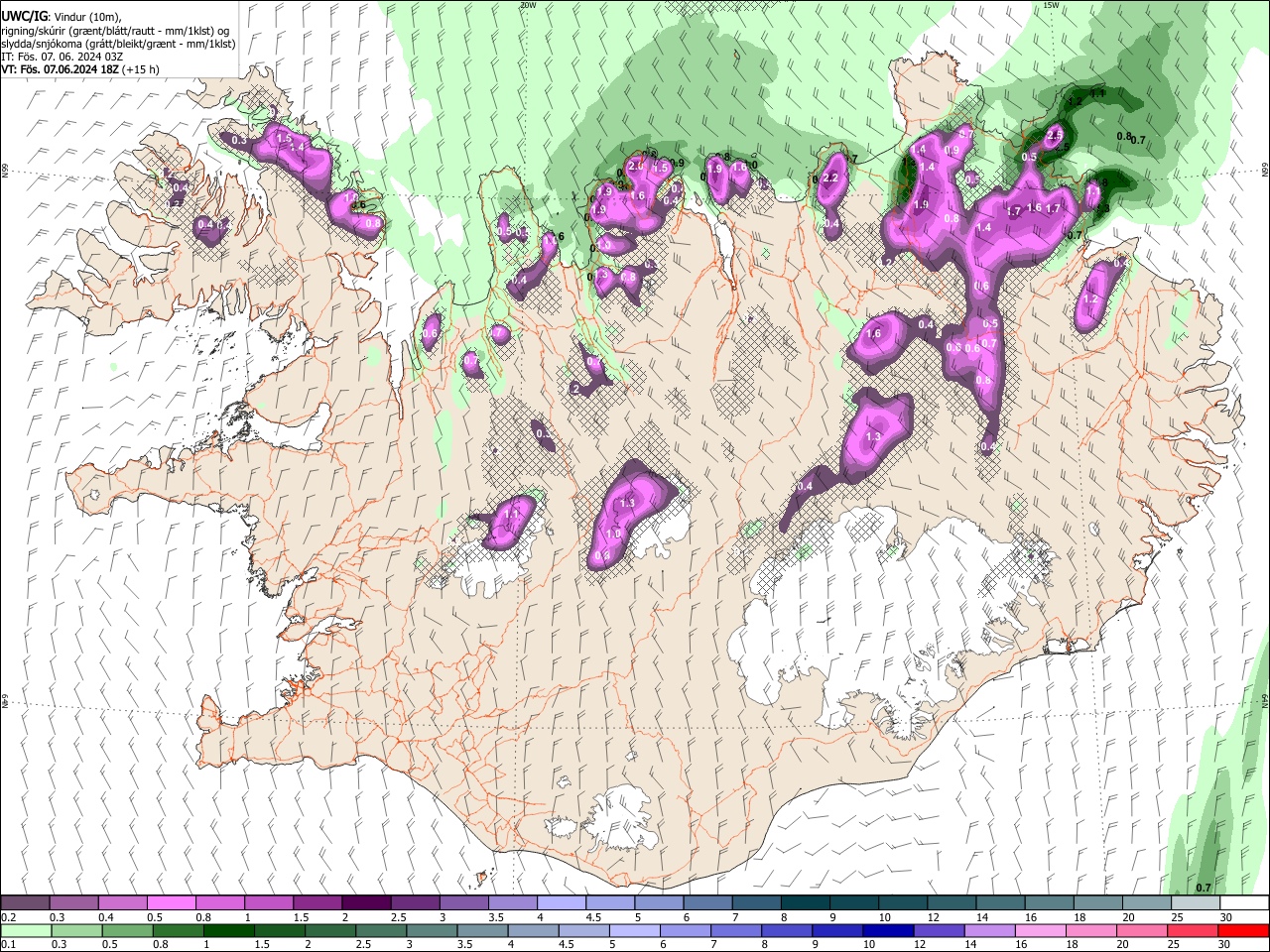The image size is (1270, 952).
Task: Click the '(+15 h)' forecast offset text
Action: 141,69
